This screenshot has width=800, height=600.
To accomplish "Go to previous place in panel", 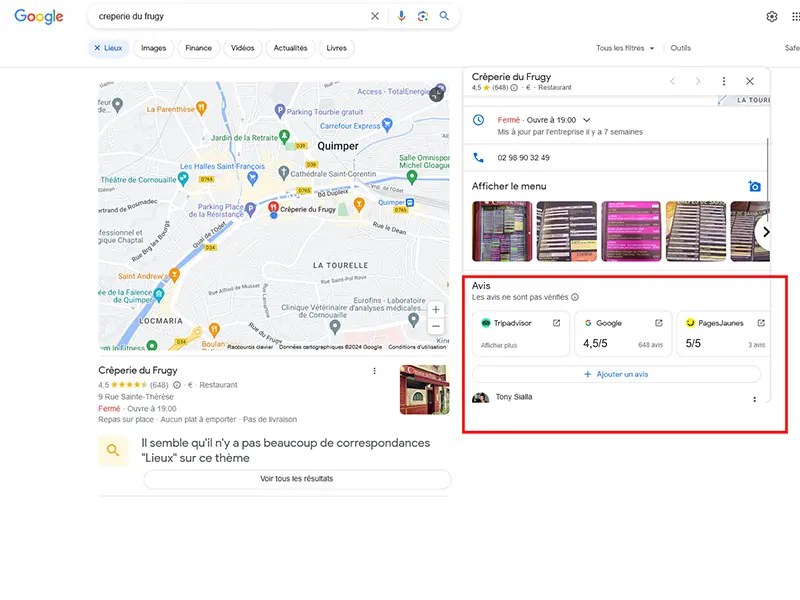I will [x=672, y=81].
